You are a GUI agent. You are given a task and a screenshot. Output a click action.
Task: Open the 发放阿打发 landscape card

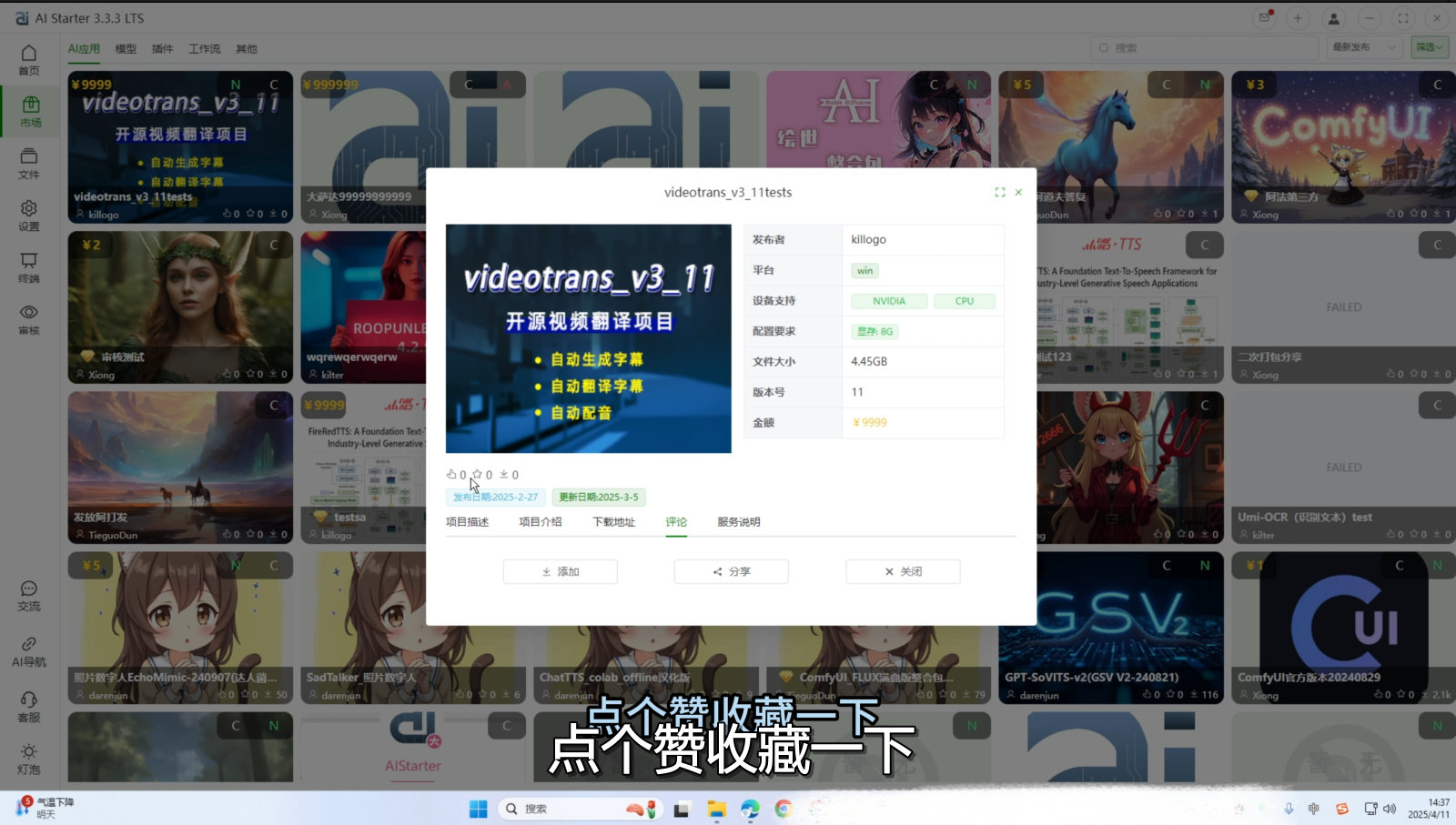coord(180,468)
